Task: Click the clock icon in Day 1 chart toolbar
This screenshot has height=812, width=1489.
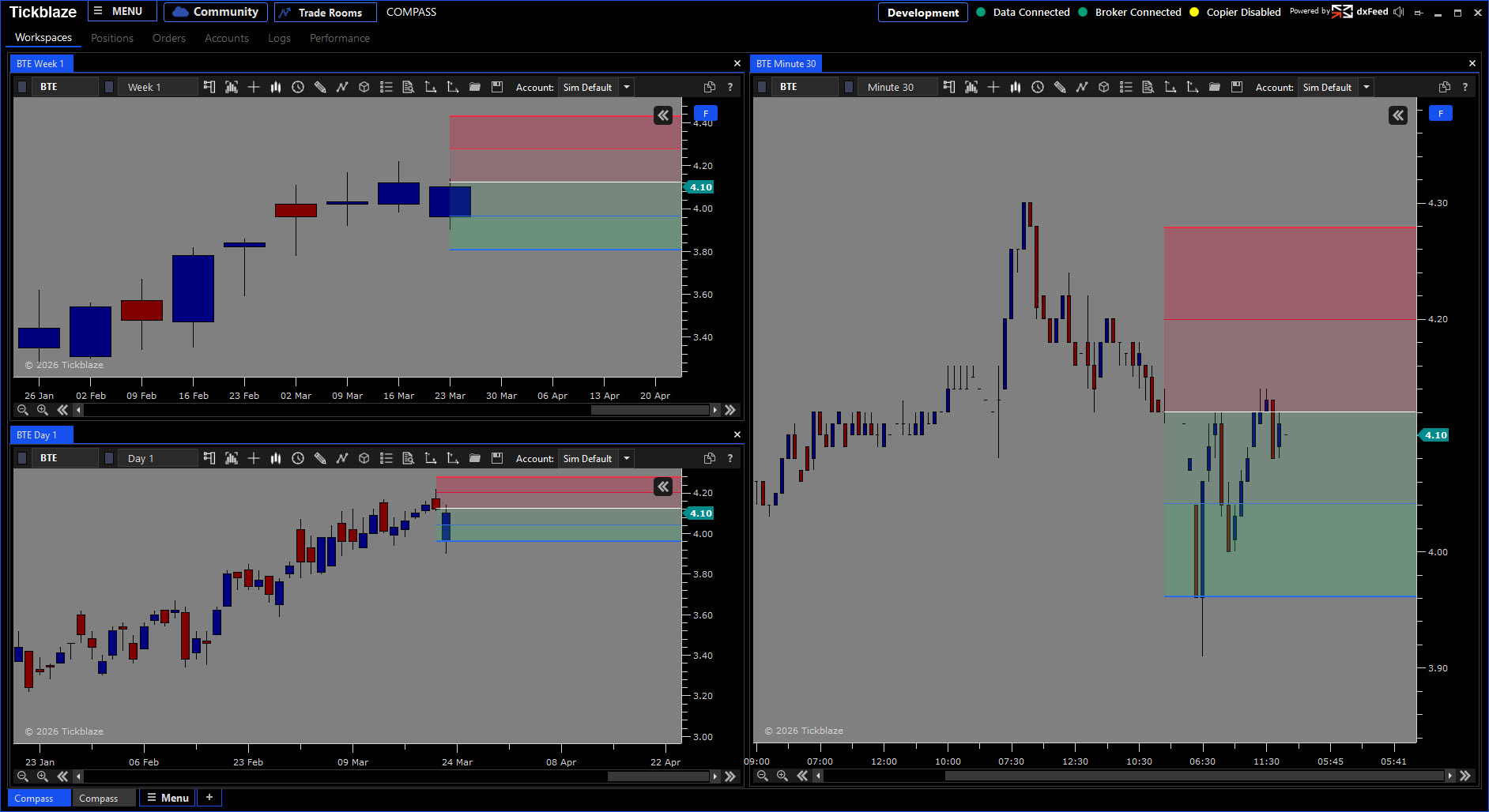Action: point(298,458)
